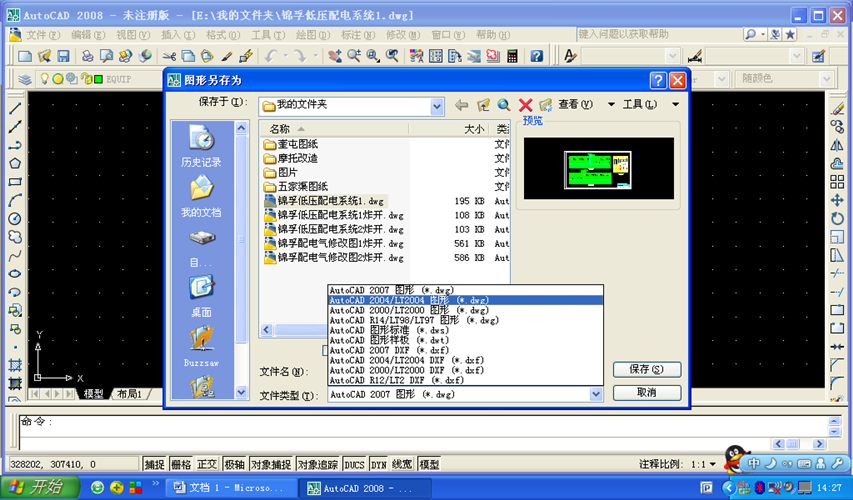Click the 保存 button in dialog
Image resolution: width=853 pixels, height=500 pixels.
click(x=647, y=369)
